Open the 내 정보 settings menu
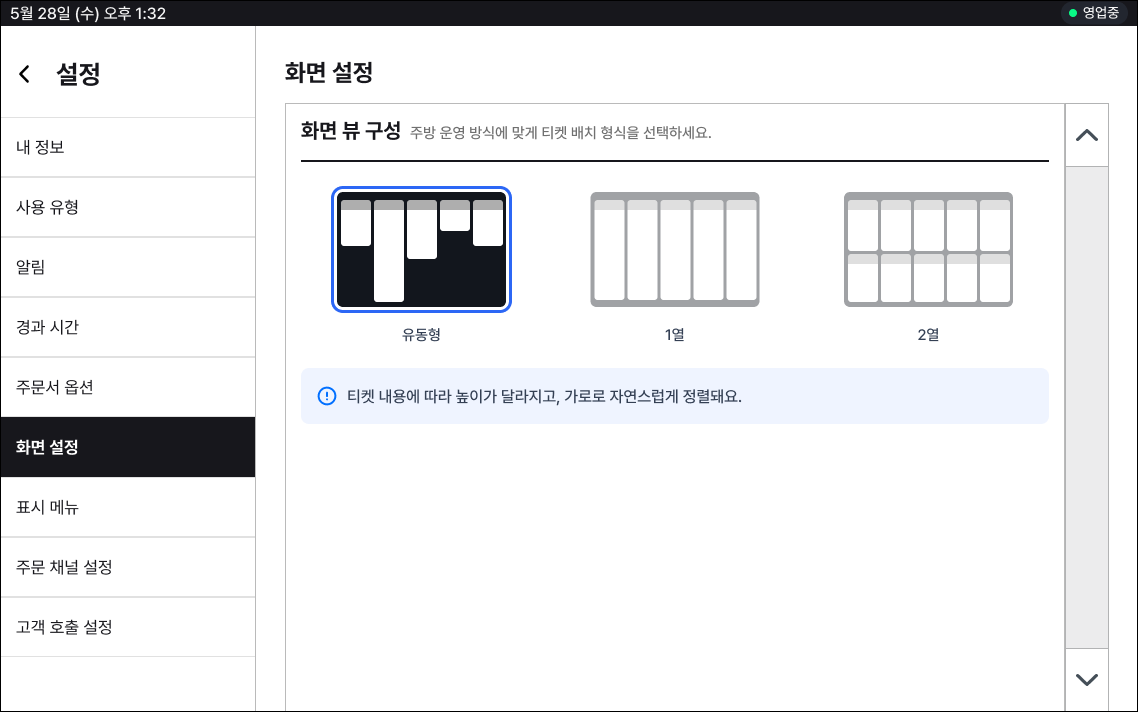Screen dimensions: 1138x712 pyautogui.click(x=128, y=148)
